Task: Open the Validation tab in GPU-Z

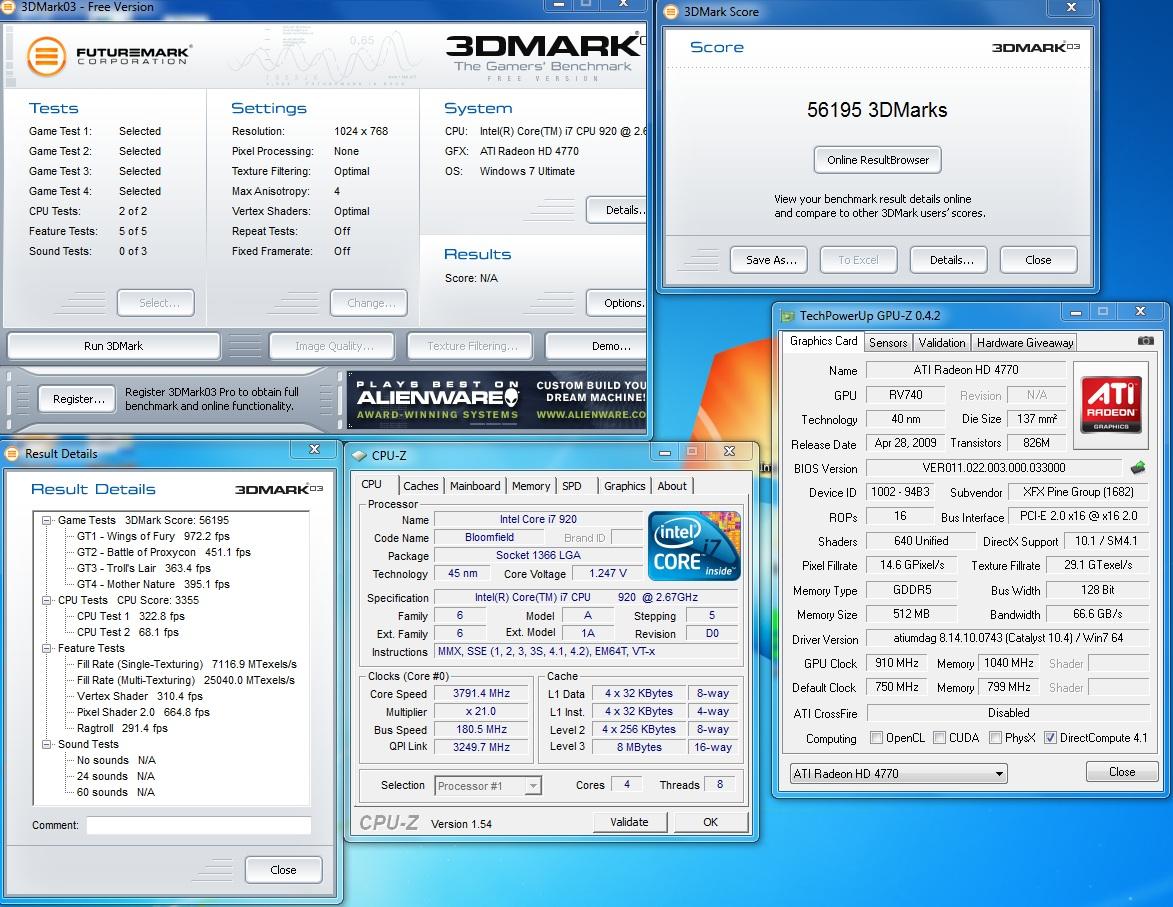Action: click(x=942, y=343)
